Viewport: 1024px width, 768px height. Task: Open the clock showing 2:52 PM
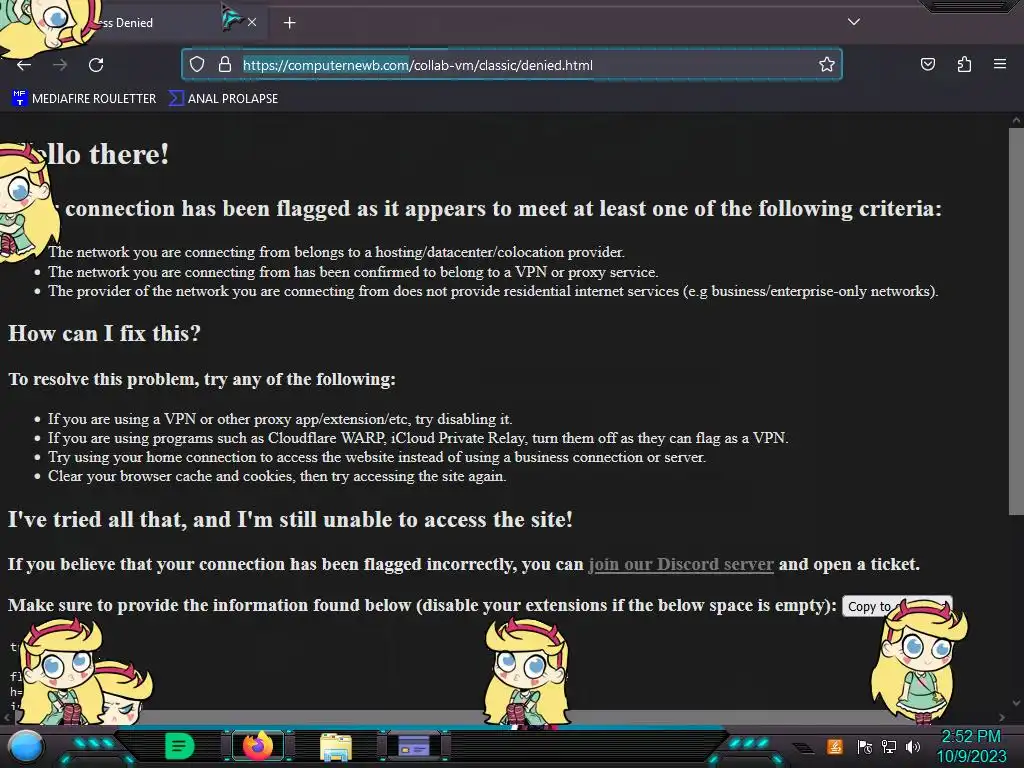[x=971, y=746]
